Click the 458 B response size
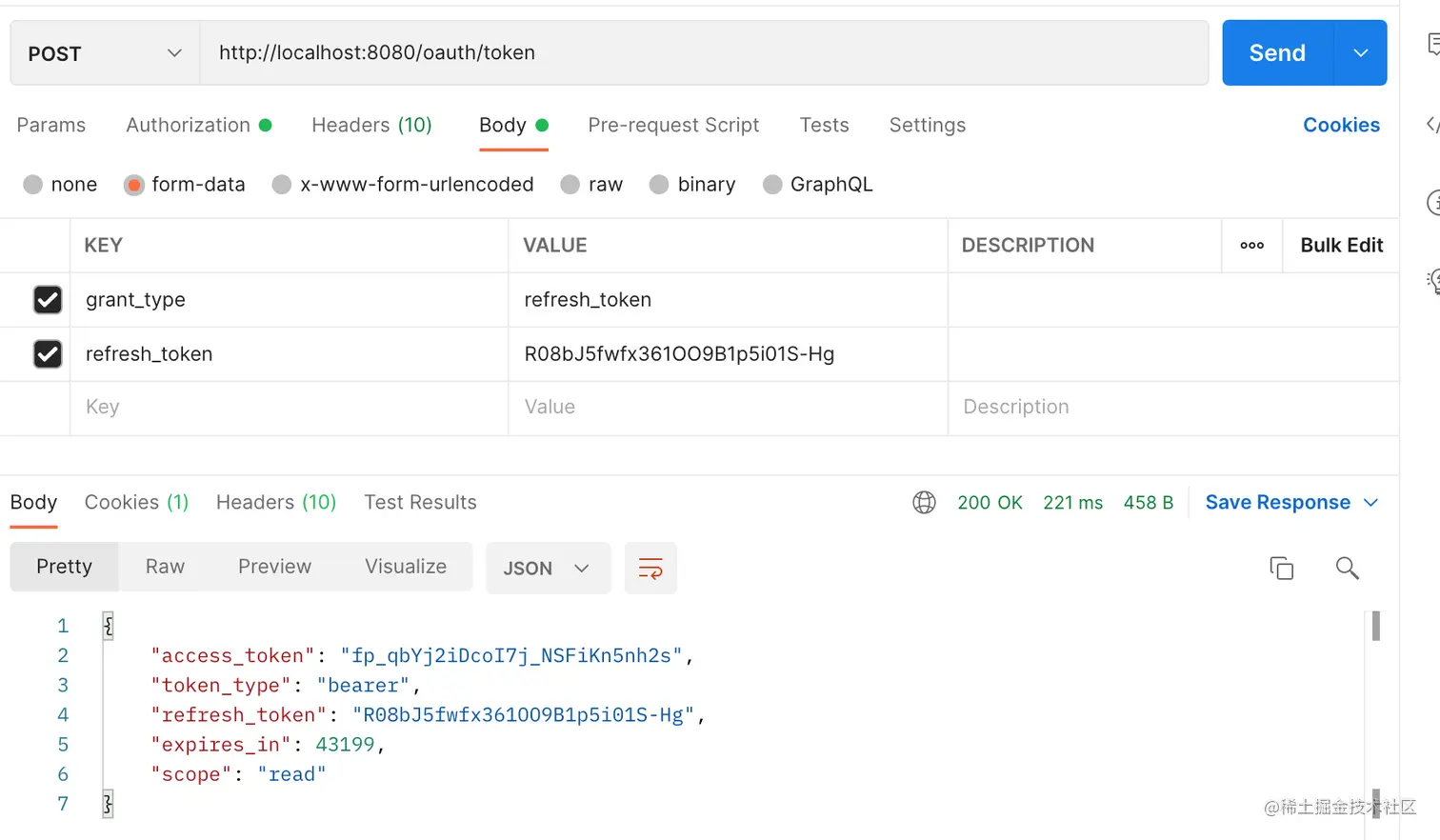Image resolution: width=1440 pixels, height=840 pixels. [x=1148, y=503]
